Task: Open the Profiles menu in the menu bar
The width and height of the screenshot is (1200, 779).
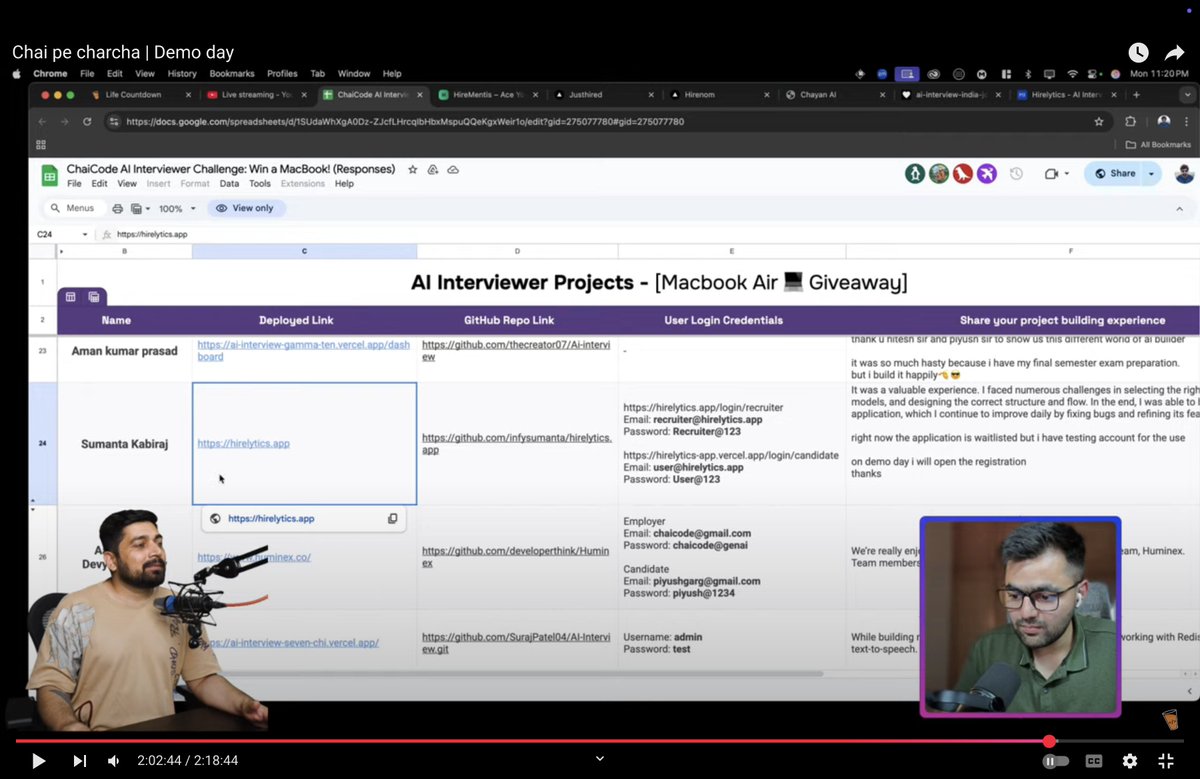Action: (x=282, y=73)
